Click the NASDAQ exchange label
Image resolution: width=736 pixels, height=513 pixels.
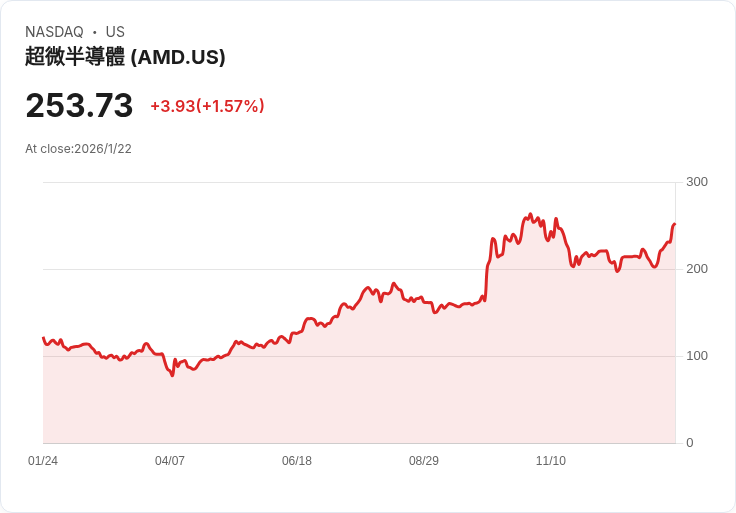tap(54, 32)
